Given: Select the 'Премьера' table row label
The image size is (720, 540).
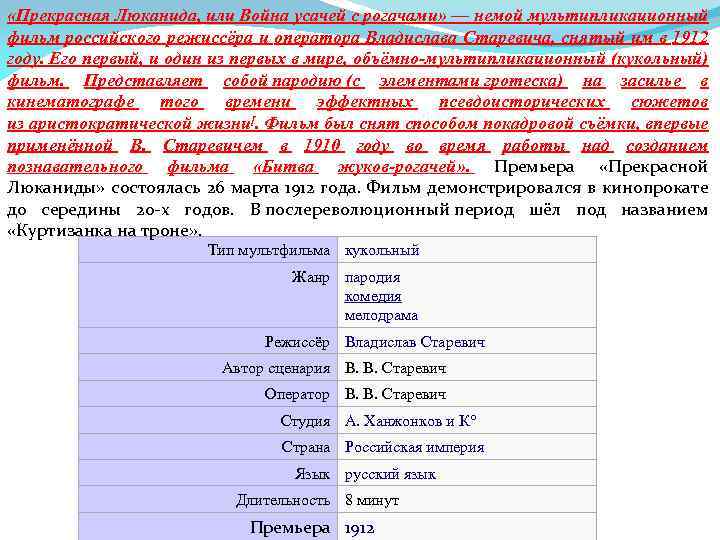Looking at the screenshot, I should click(x=290, y=528).
